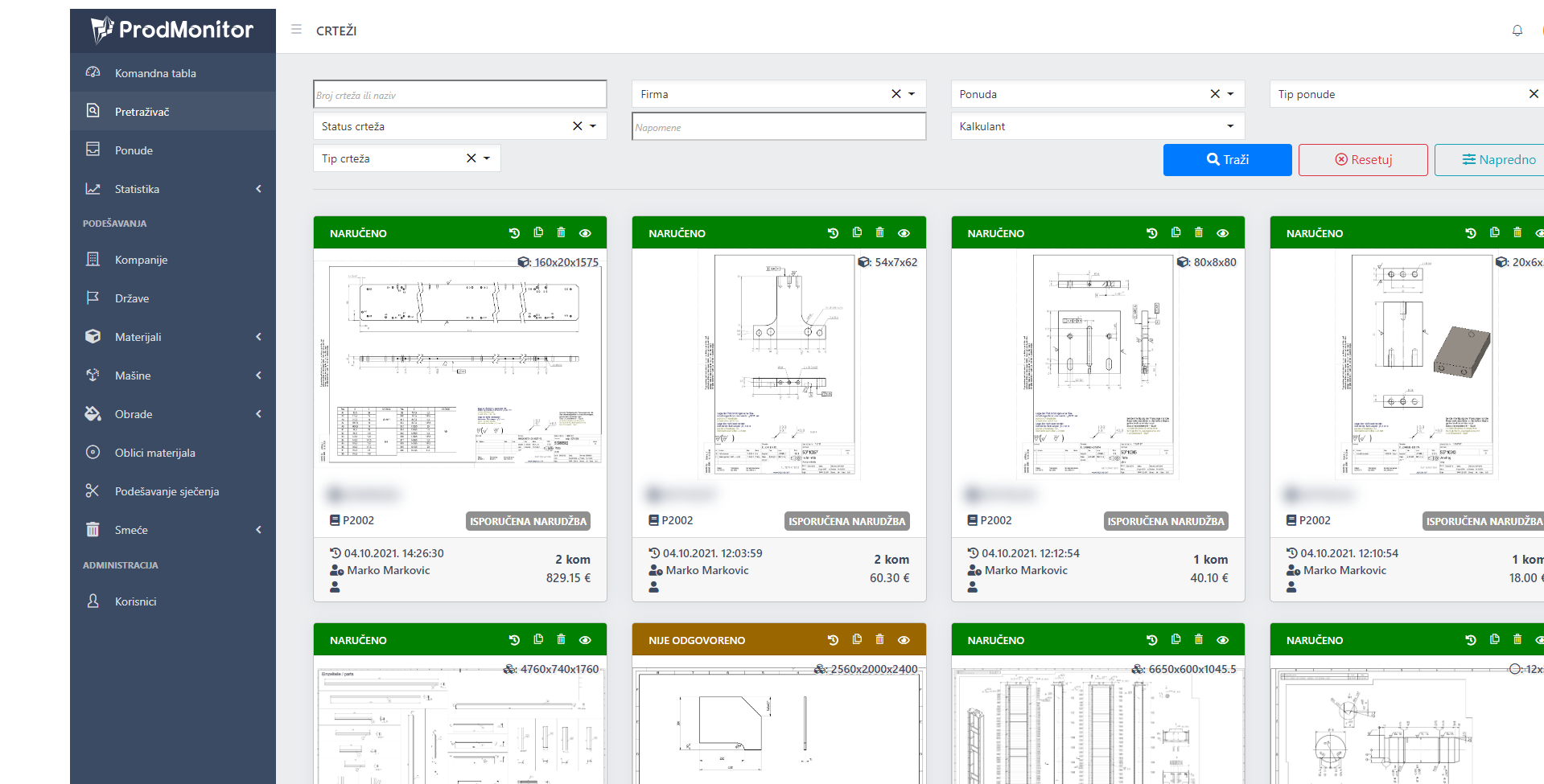Toggle eye icon on 80x8x80 card
The width and height of the screenshot is (1544, 784).
coord(1222,233)
